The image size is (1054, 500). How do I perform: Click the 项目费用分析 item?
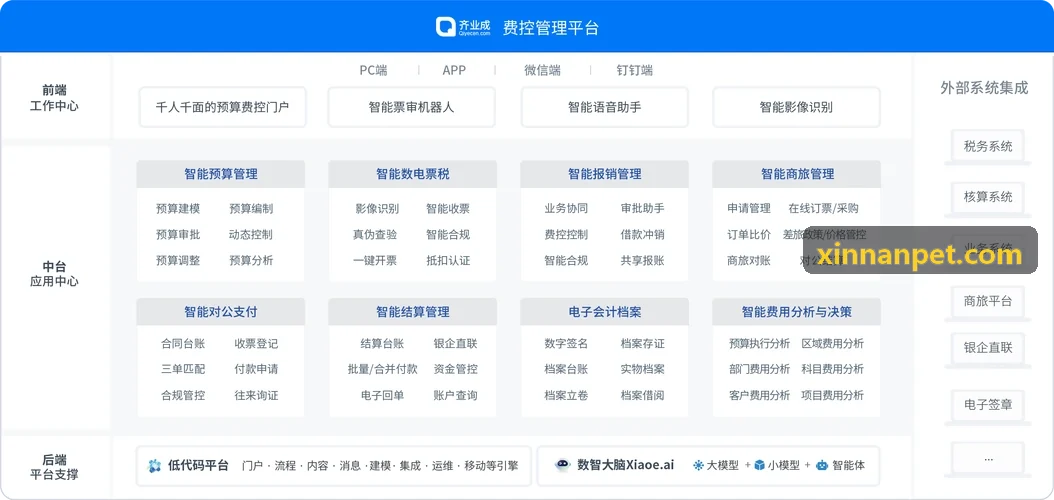pyautogui.click(x=833, y=396)
